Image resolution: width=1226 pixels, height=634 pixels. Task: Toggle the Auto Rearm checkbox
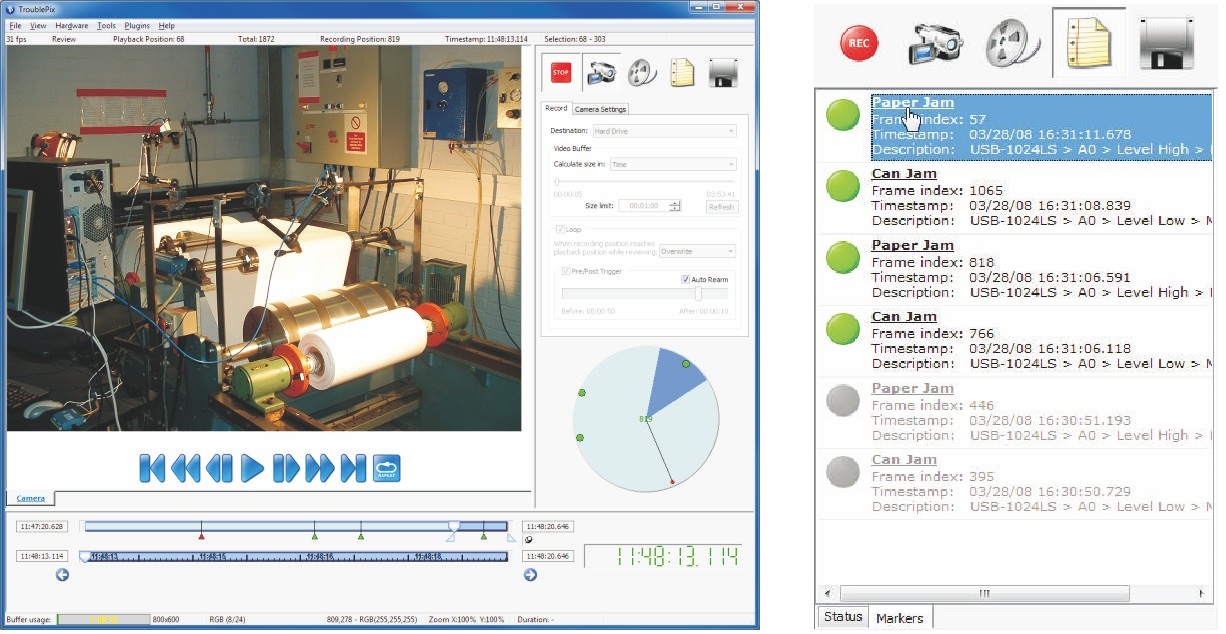686,279
